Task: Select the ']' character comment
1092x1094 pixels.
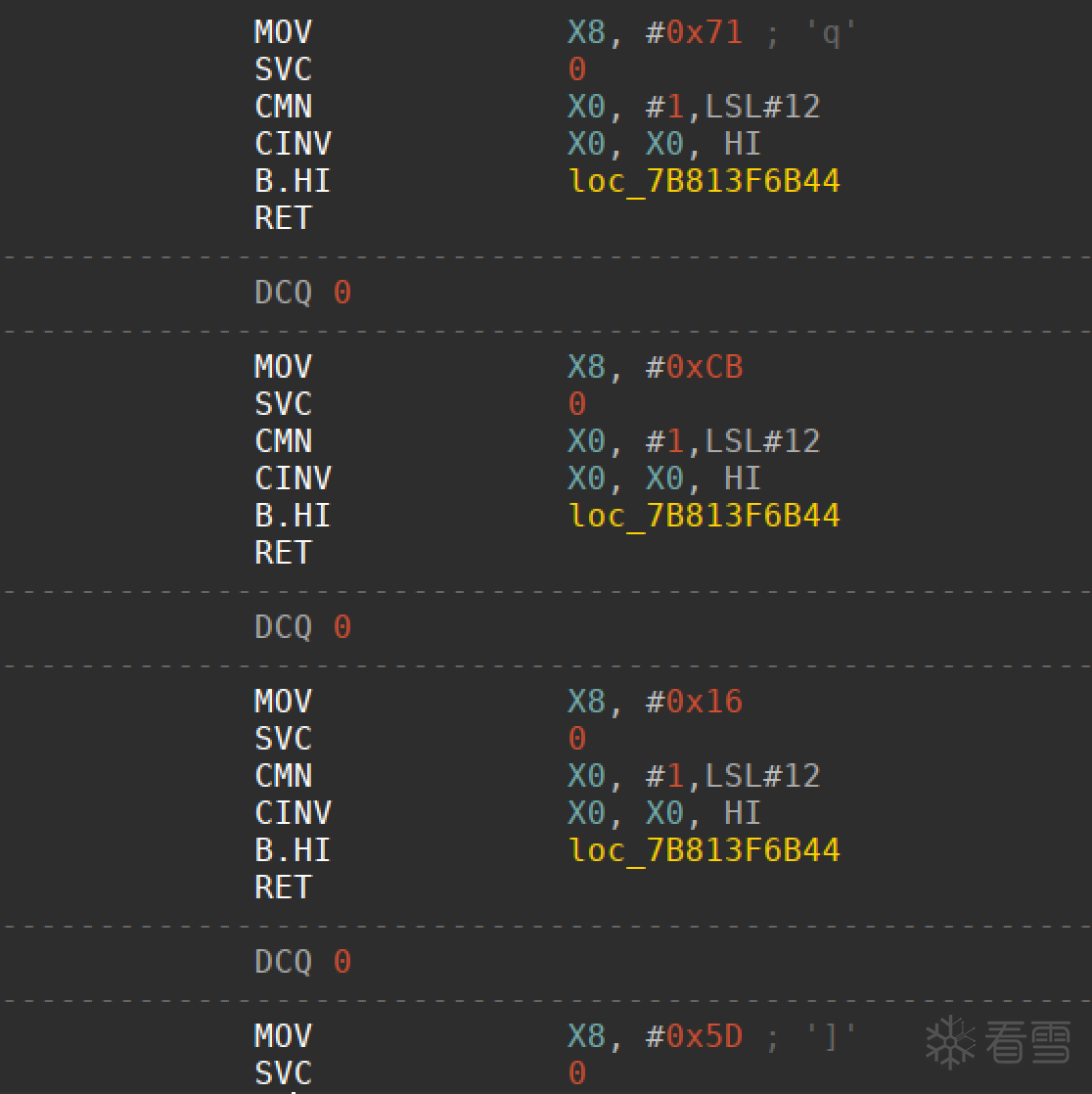Action: pyautogui.click(x=831, y=1036)
